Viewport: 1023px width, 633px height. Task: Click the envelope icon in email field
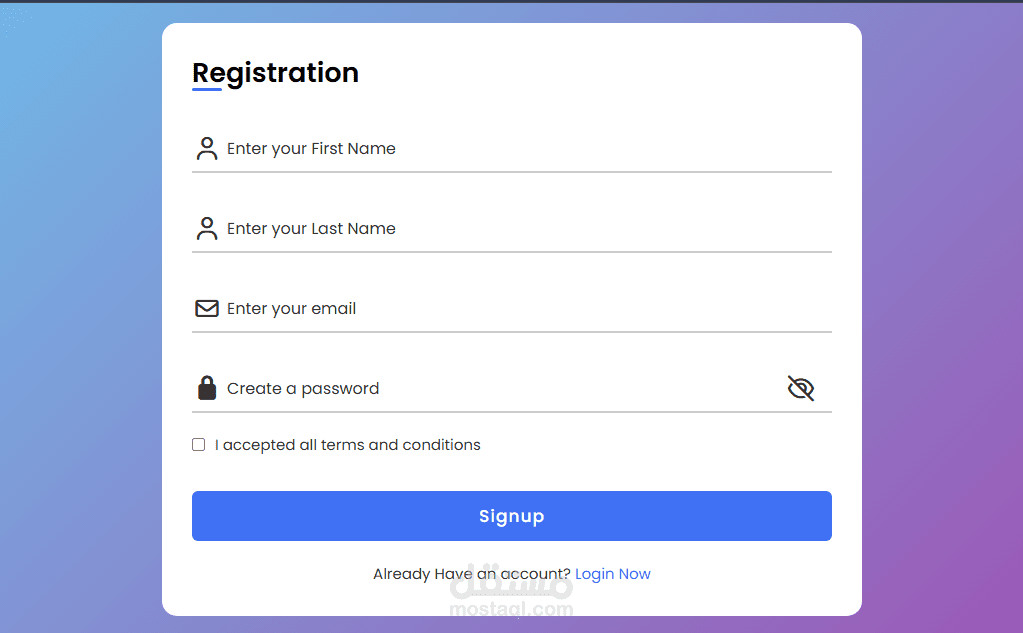click(207, 309)
